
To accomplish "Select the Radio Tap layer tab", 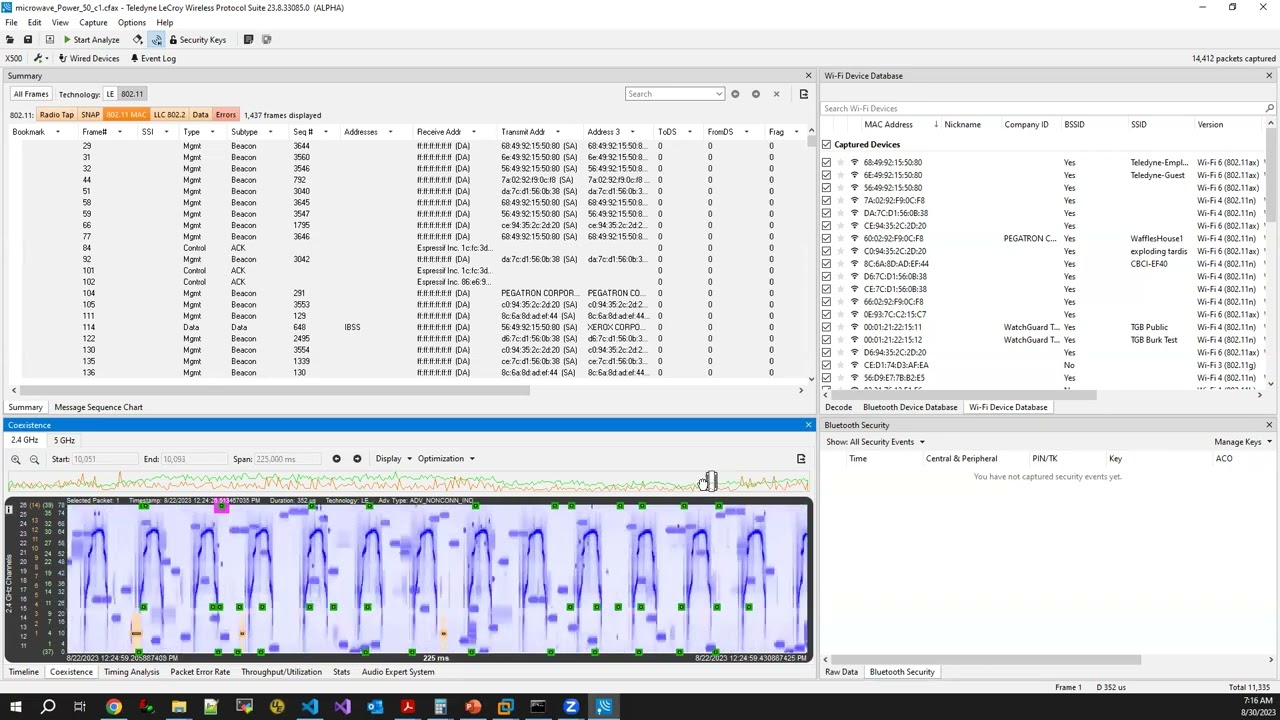I will point(56,115).
